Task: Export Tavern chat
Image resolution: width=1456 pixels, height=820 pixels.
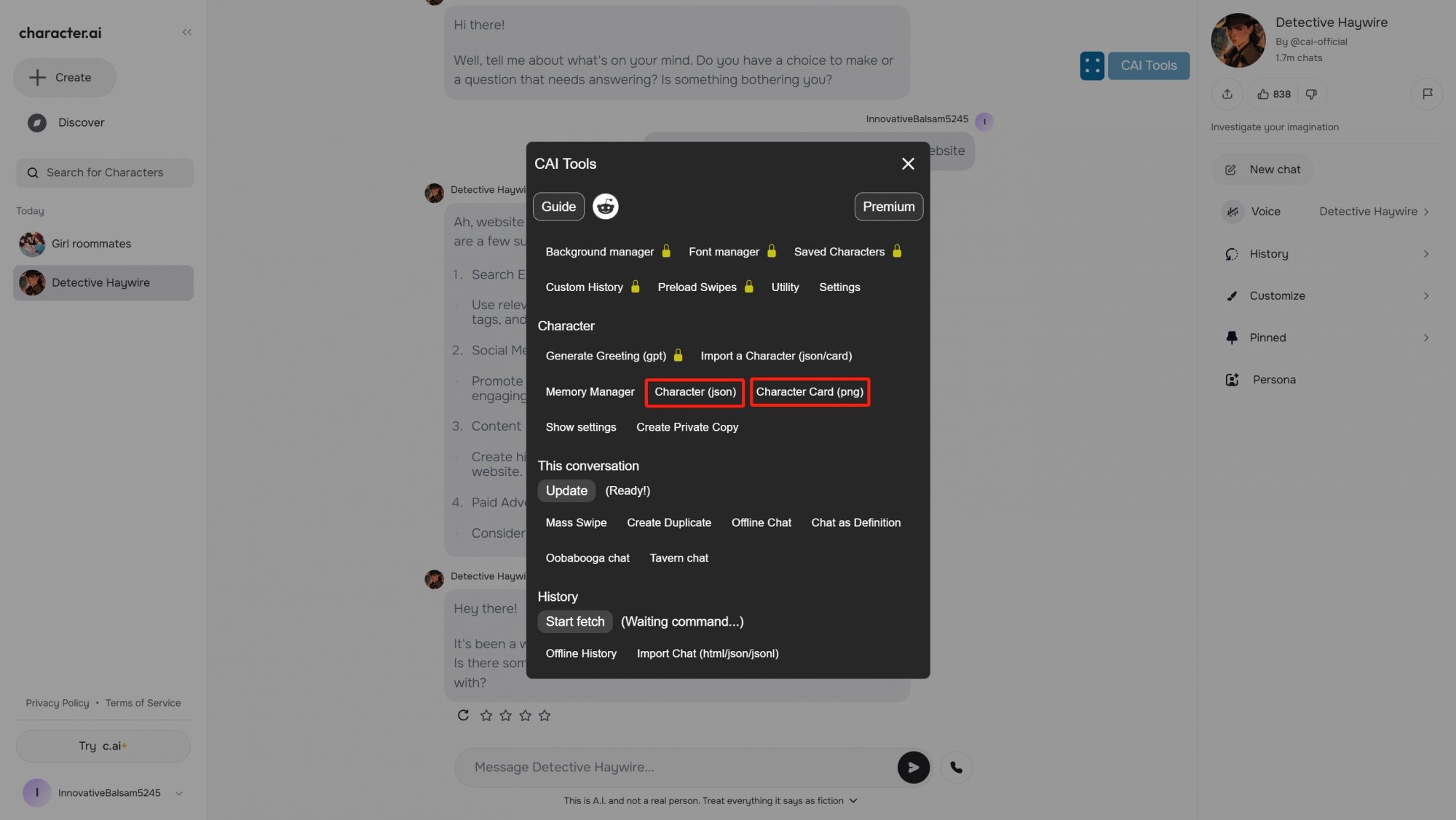Action: point(678,558)
